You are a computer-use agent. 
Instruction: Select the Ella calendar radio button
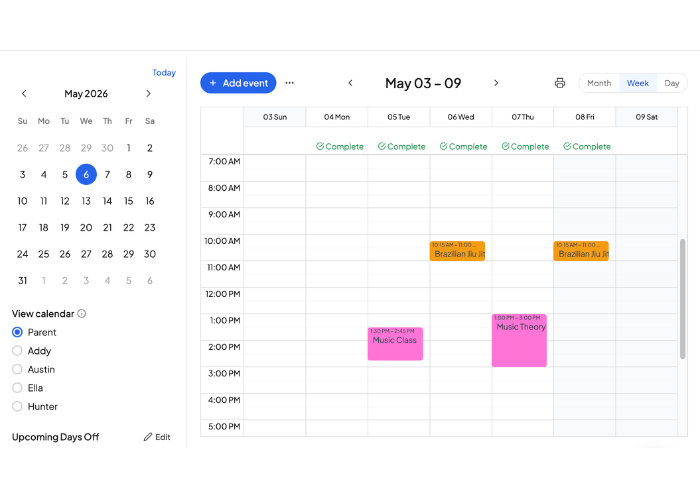[17, 388]
